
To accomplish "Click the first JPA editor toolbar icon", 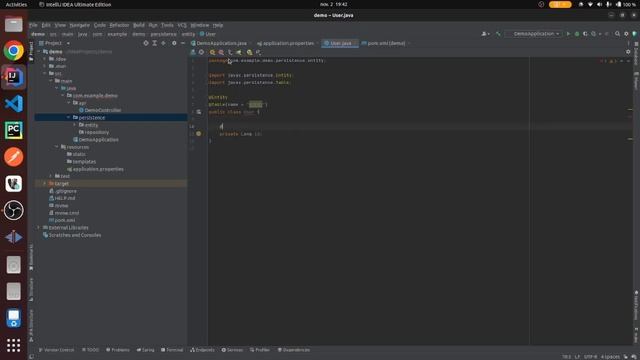I will tap(193, 52).
